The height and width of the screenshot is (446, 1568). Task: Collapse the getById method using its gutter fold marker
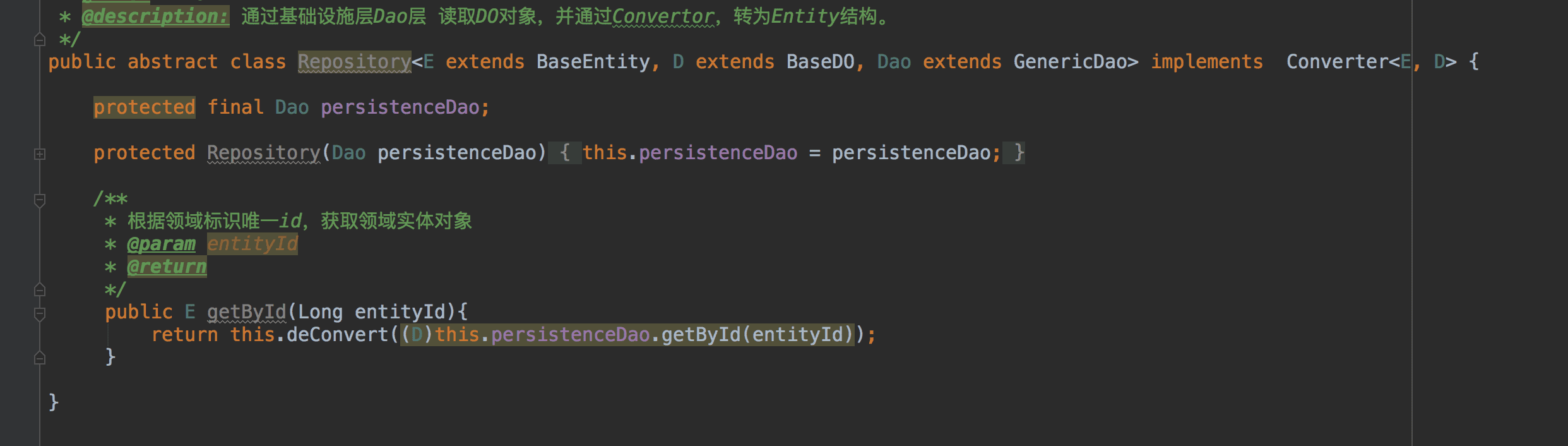[x=40, y=314]
